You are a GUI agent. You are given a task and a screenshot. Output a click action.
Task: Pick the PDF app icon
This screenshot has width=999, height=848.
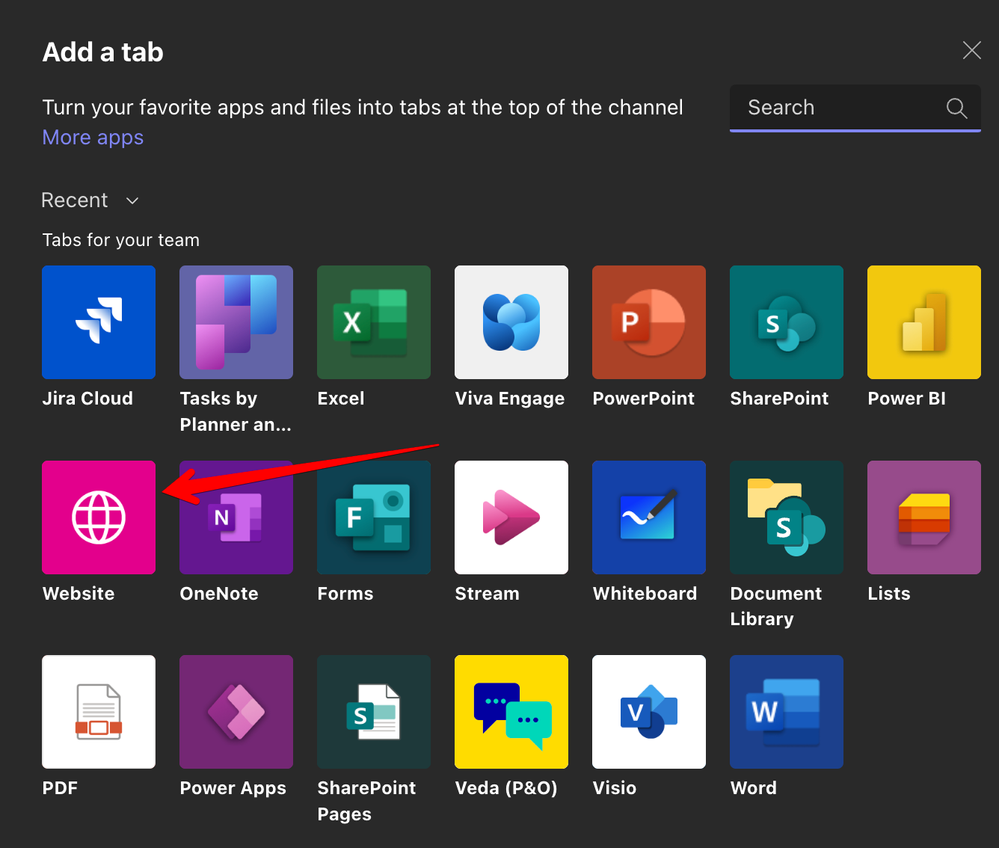99,712
